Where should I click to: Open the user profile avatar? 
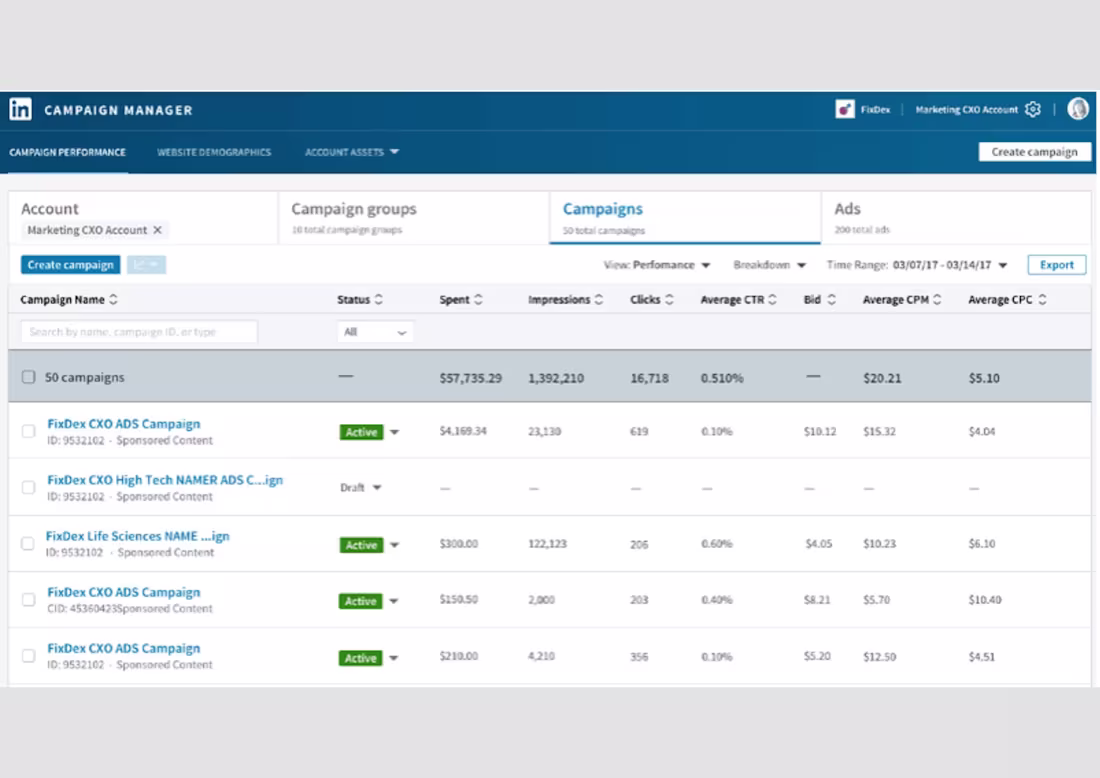[x=1078, y=109]
